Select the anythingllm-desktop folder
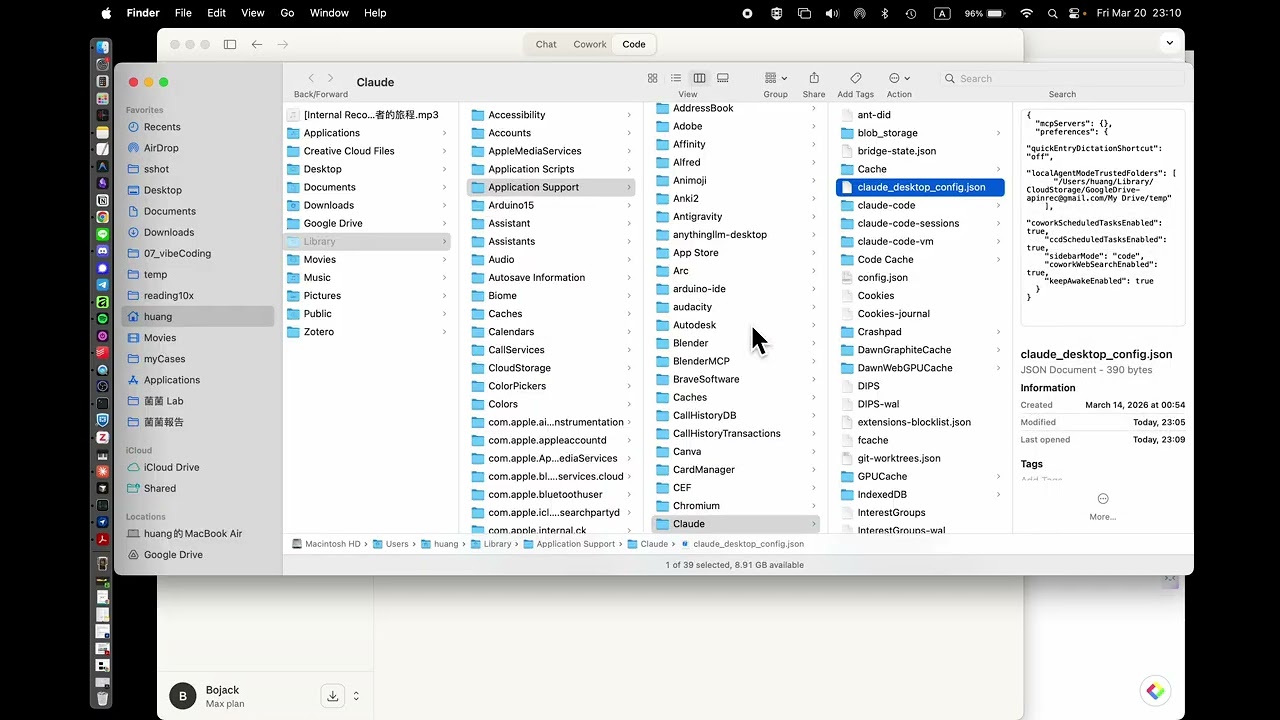 [720, 234]
